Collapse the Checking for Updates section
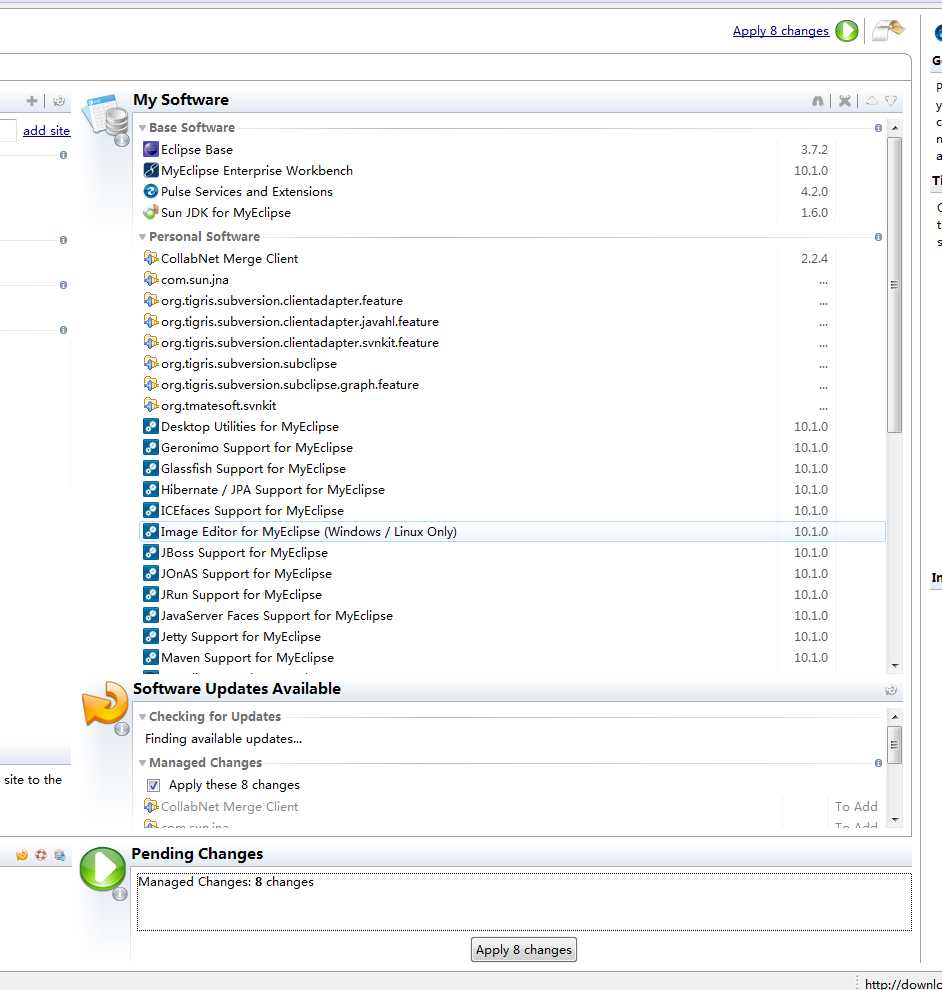 (142, 717)
